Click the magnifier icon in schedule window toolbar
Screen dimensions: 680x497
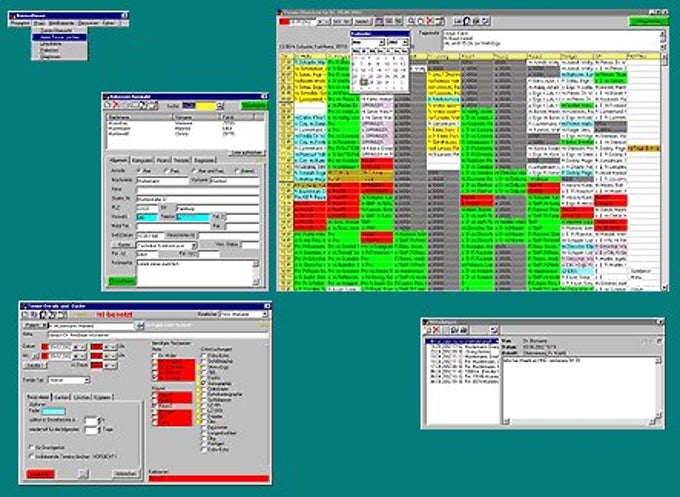(410, 21)
